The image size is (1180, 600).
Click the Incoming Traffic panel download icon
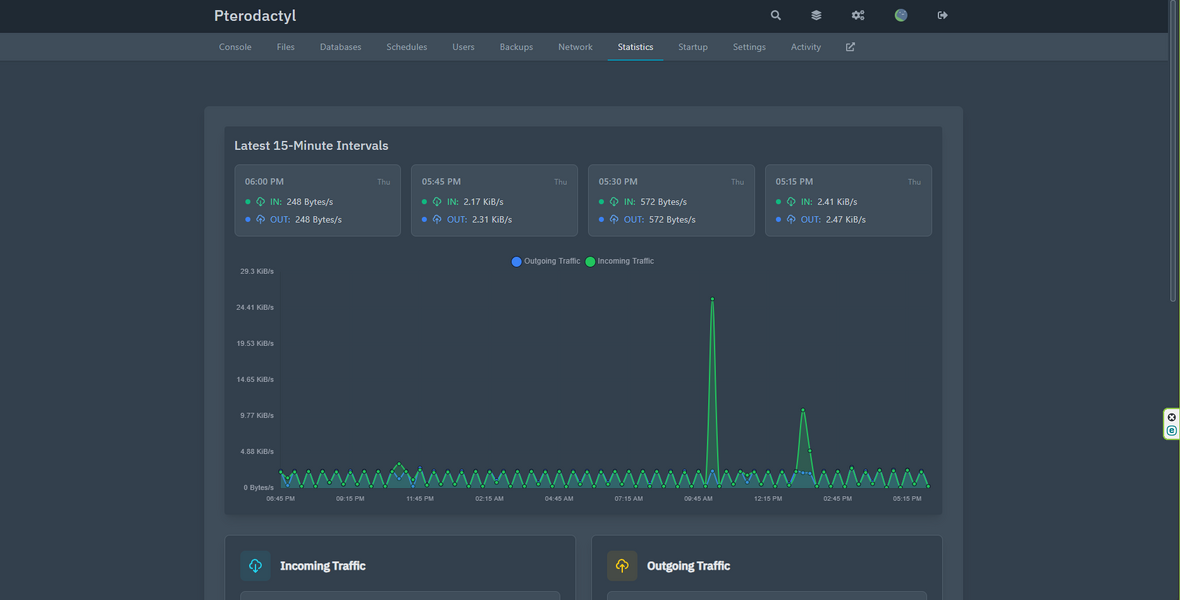(255, 565)
